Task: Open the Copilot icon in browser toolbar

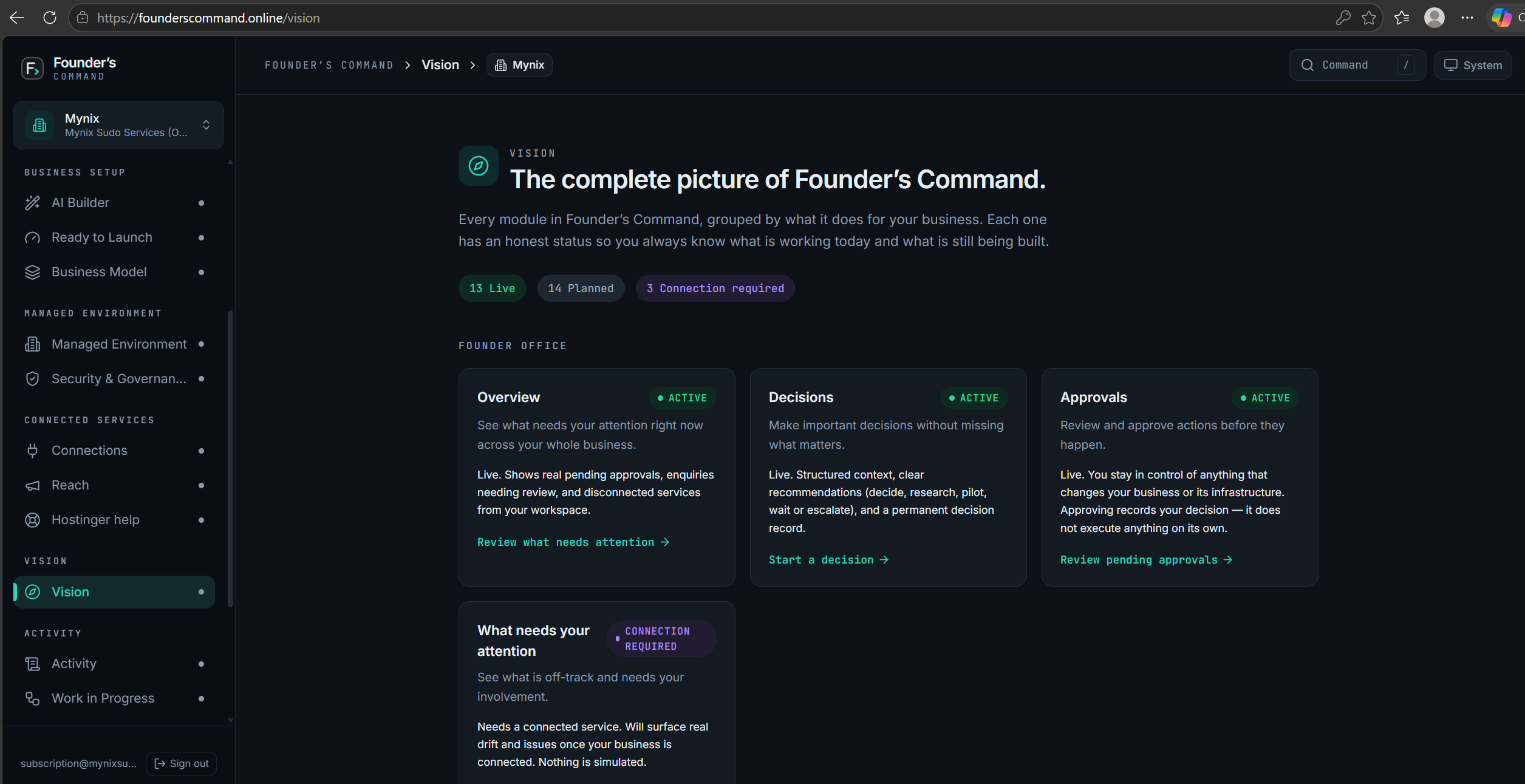Action: pos(1501,18)
